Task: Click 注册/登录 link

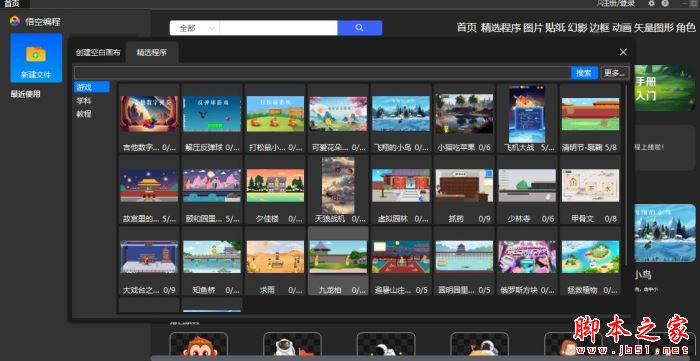Action: click(x=616, y=3)
